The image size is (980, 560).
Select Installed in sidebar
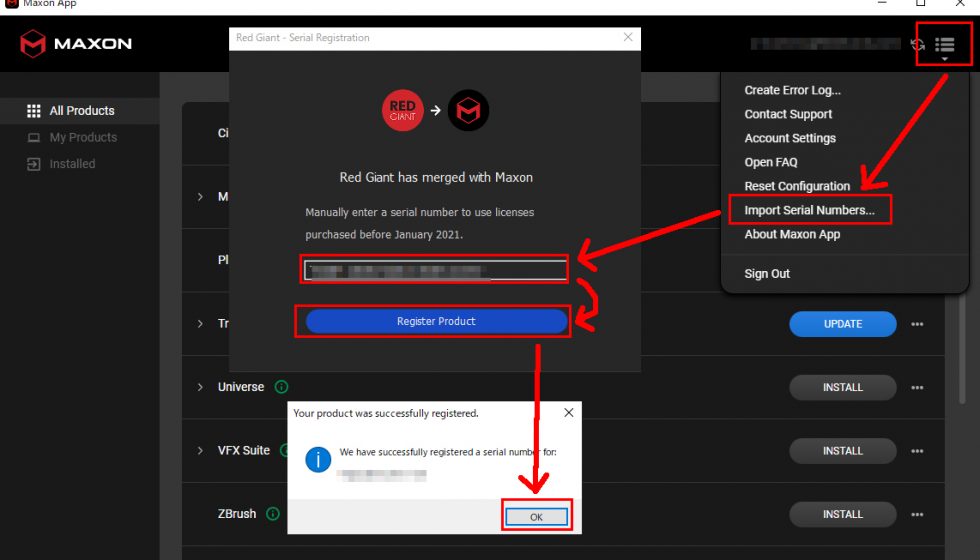[80, 164]
